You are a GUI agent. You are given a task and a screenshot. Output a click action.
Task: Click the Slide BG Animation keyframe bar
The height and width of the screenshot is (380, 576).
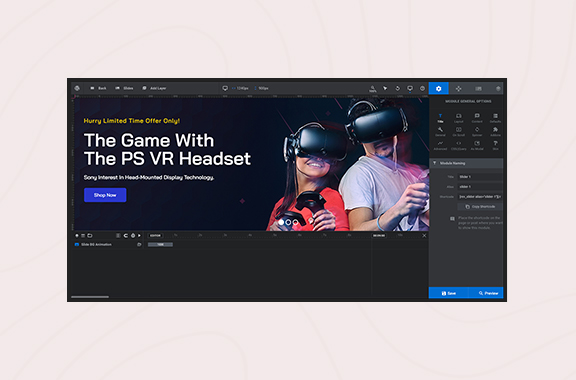(x=160, y=244)
